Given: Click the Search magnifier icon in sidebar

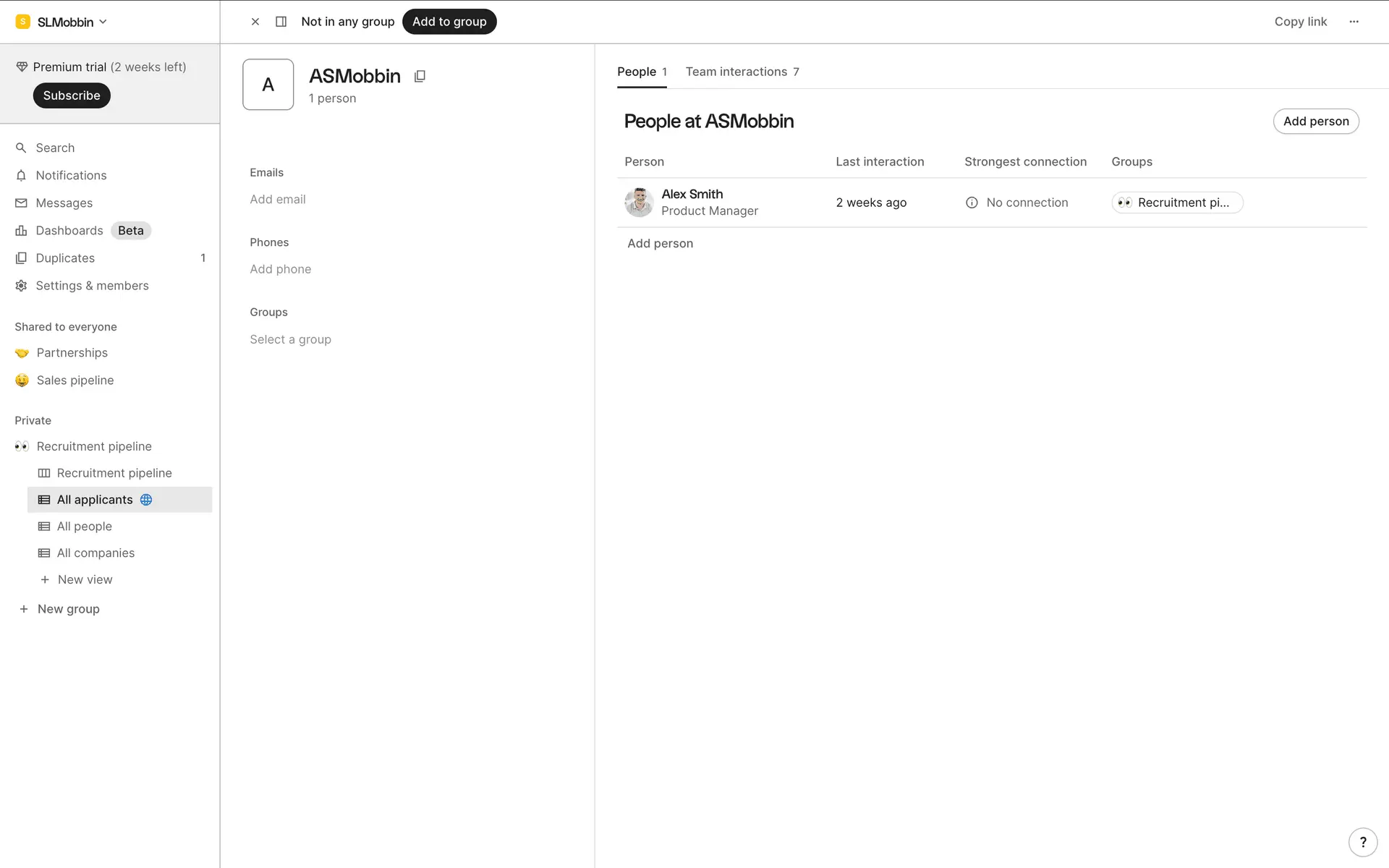Looking at the screenshot, I should [x=21, y=148].
